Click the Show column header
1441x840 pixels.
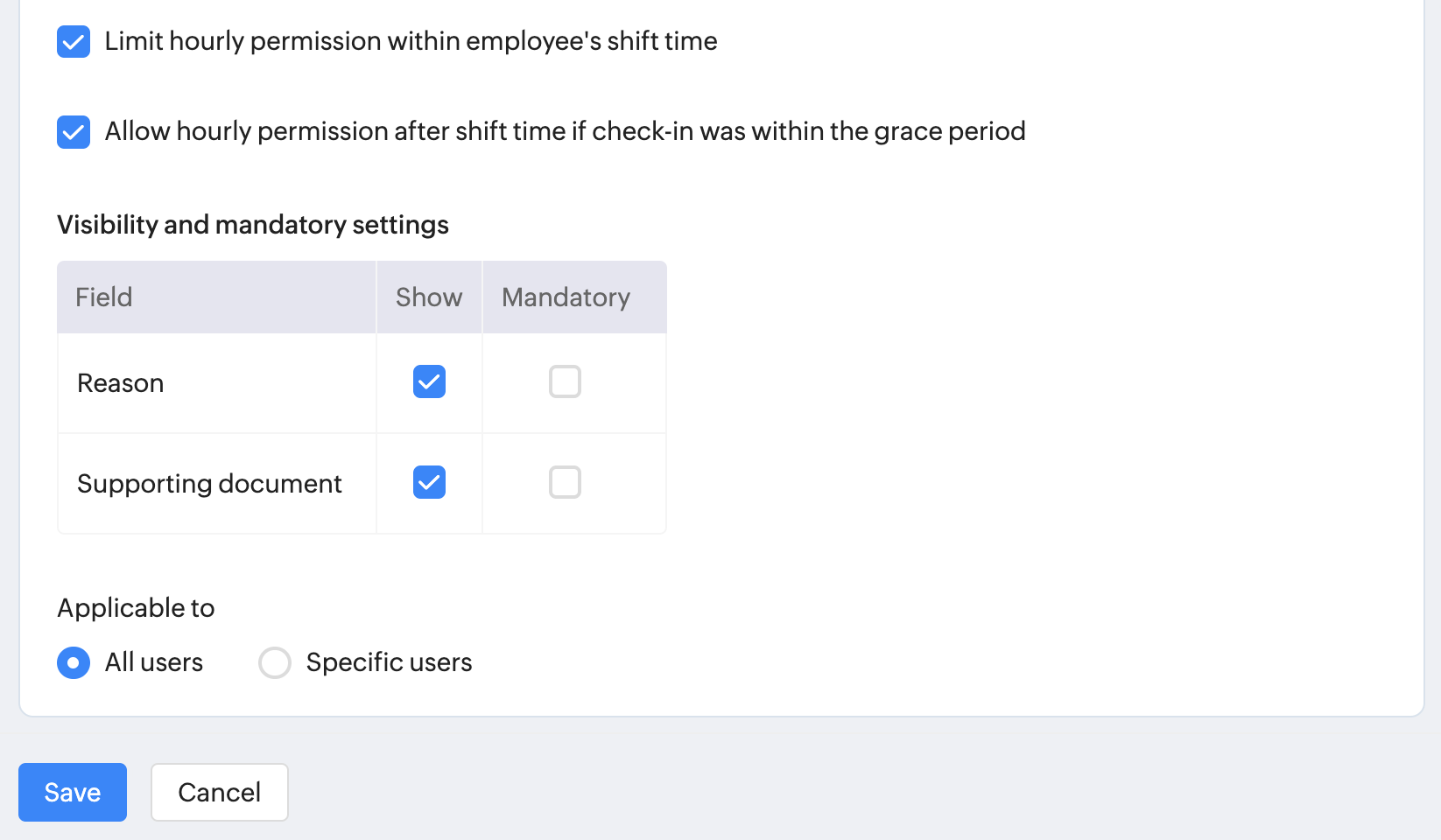pos(429,297)
